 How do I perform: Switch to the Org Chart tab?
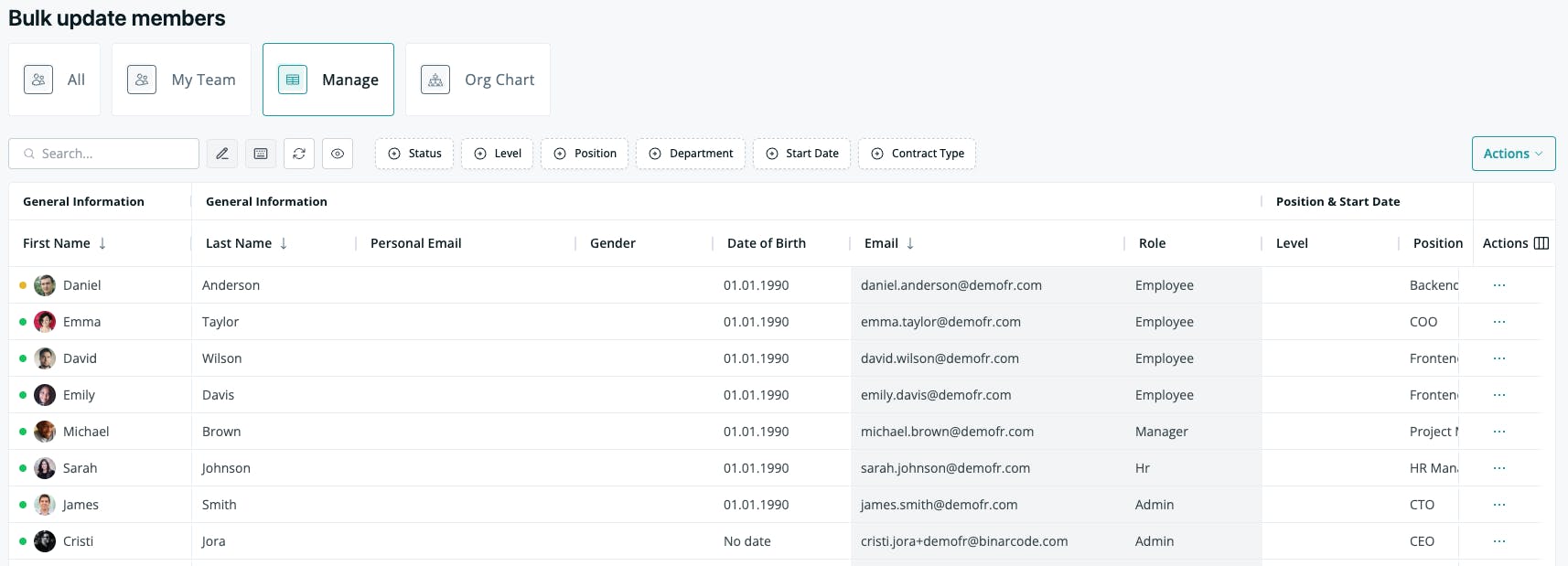pos(478,80)
